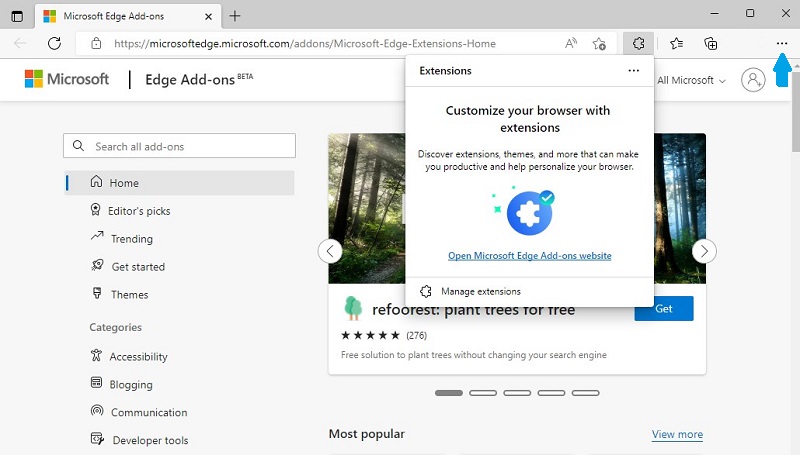Image resolution: width=800 pixels, height=455 pixels.
Task: Select Manage extensions in panel
Action: 480,291
